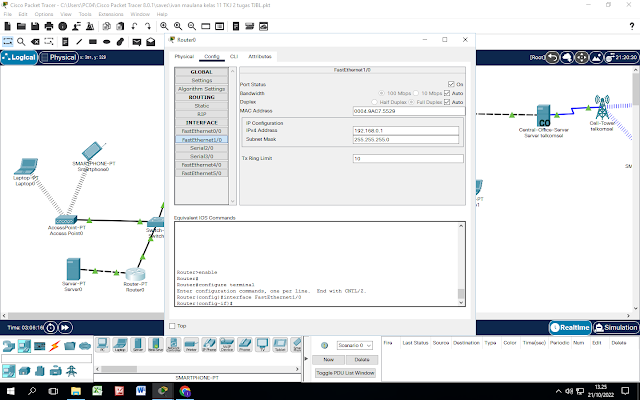Choose the Inspect magnifier tool
Viewport: 640px width, 400px height.
click(x=21, y=42)
